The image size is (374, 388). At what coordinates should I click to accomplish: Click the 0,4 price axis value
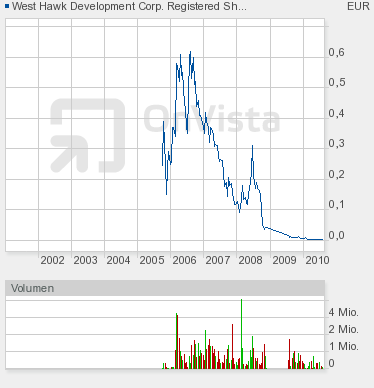click(336, 113)
